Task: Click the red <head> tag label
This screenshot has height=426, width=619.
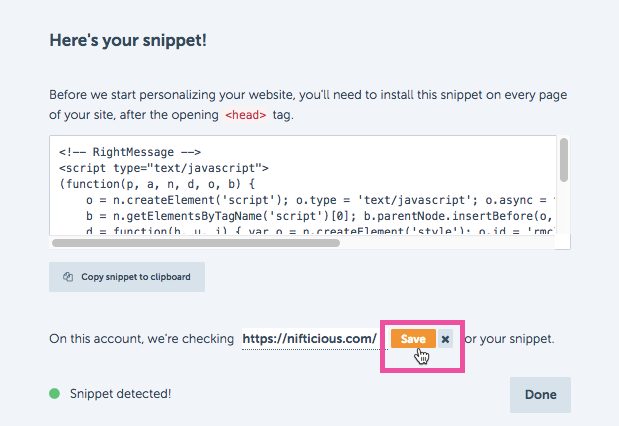Action: pyautogui.click(x=246, y=115)
